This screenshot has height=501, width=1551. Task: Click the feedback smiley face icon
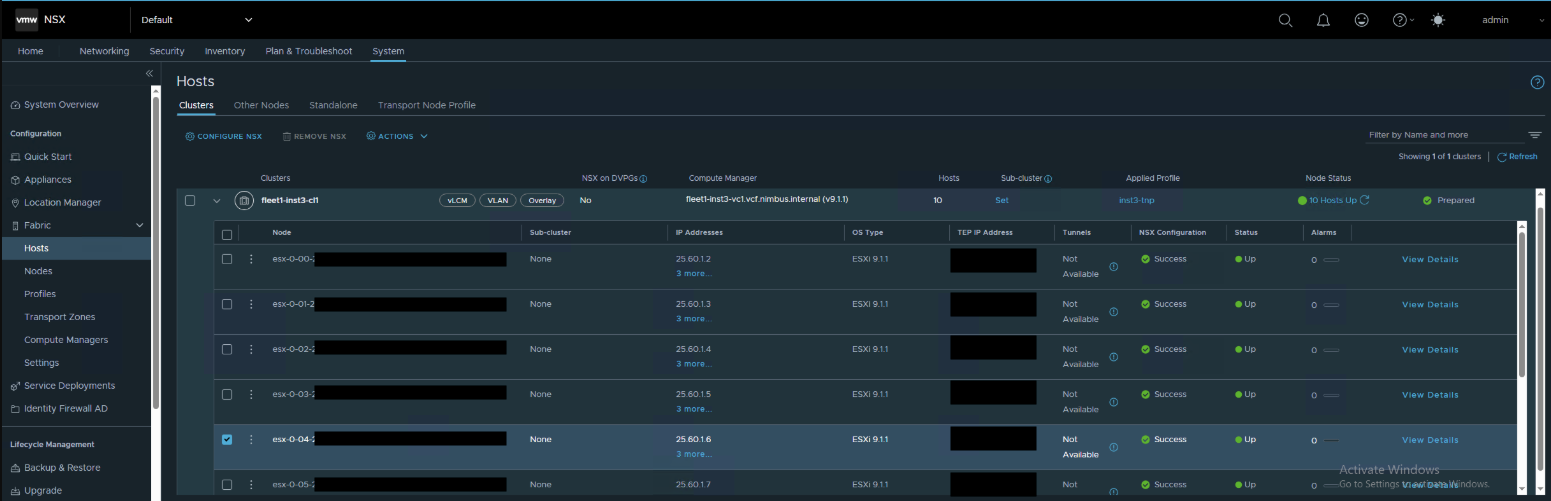pos(1361,20)
